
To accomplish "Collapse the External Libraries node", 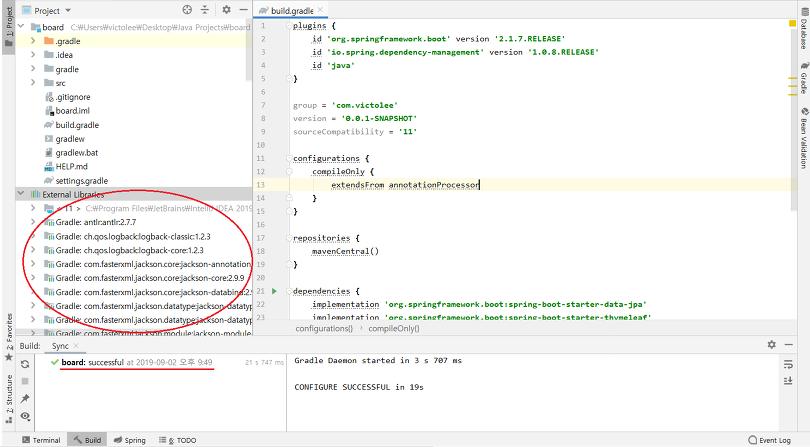I will tap(21, 194).
